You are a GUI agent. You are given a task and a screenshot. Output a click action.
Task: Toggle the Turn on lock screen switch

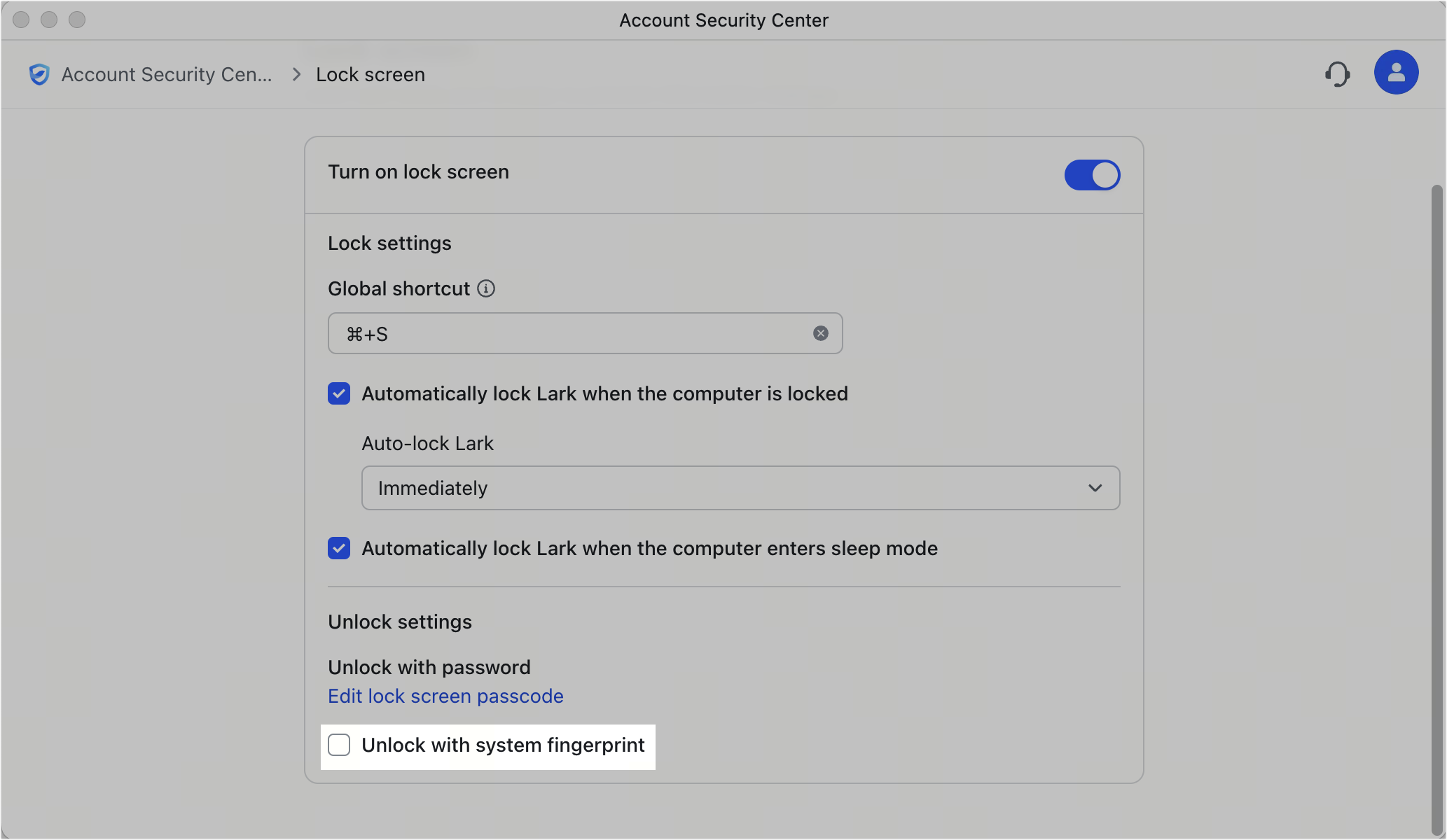coord(1092,174)
